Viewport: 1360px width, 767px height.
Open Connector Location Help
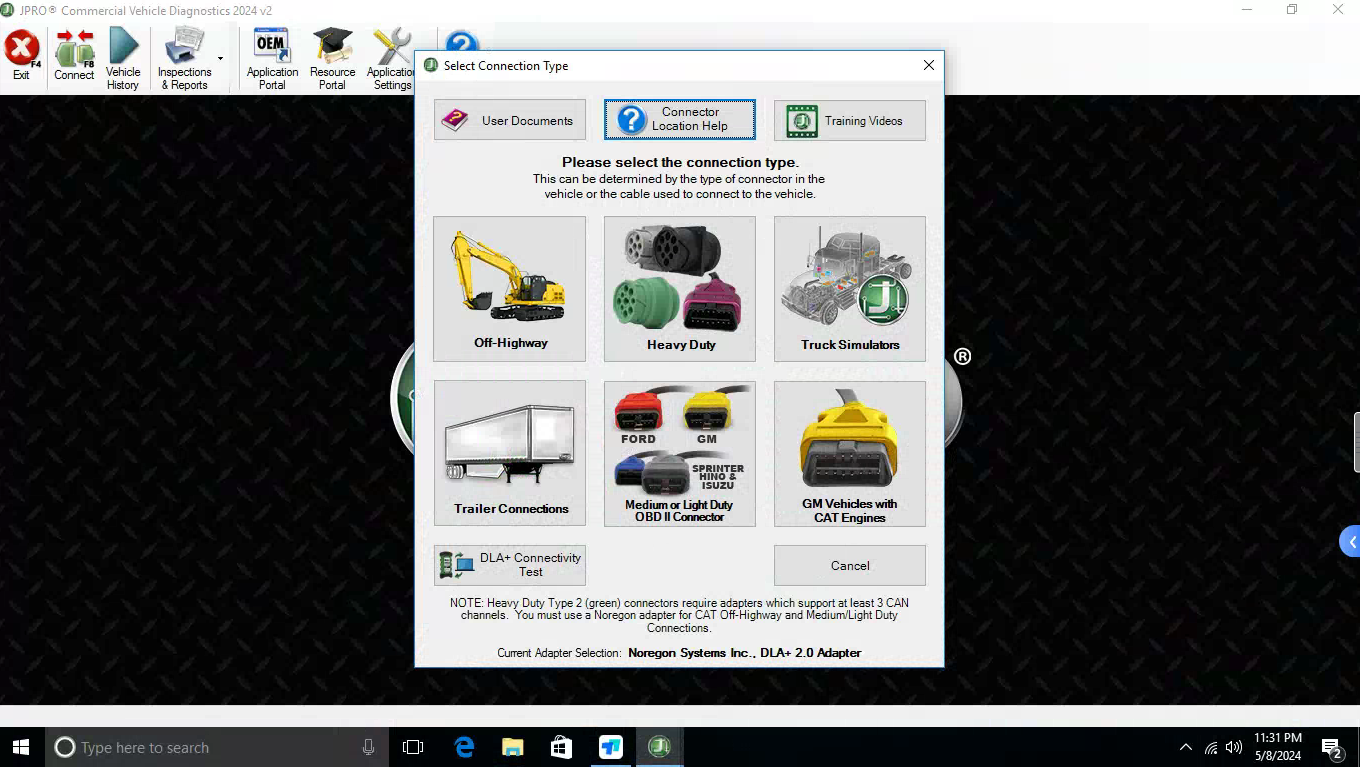680,120
